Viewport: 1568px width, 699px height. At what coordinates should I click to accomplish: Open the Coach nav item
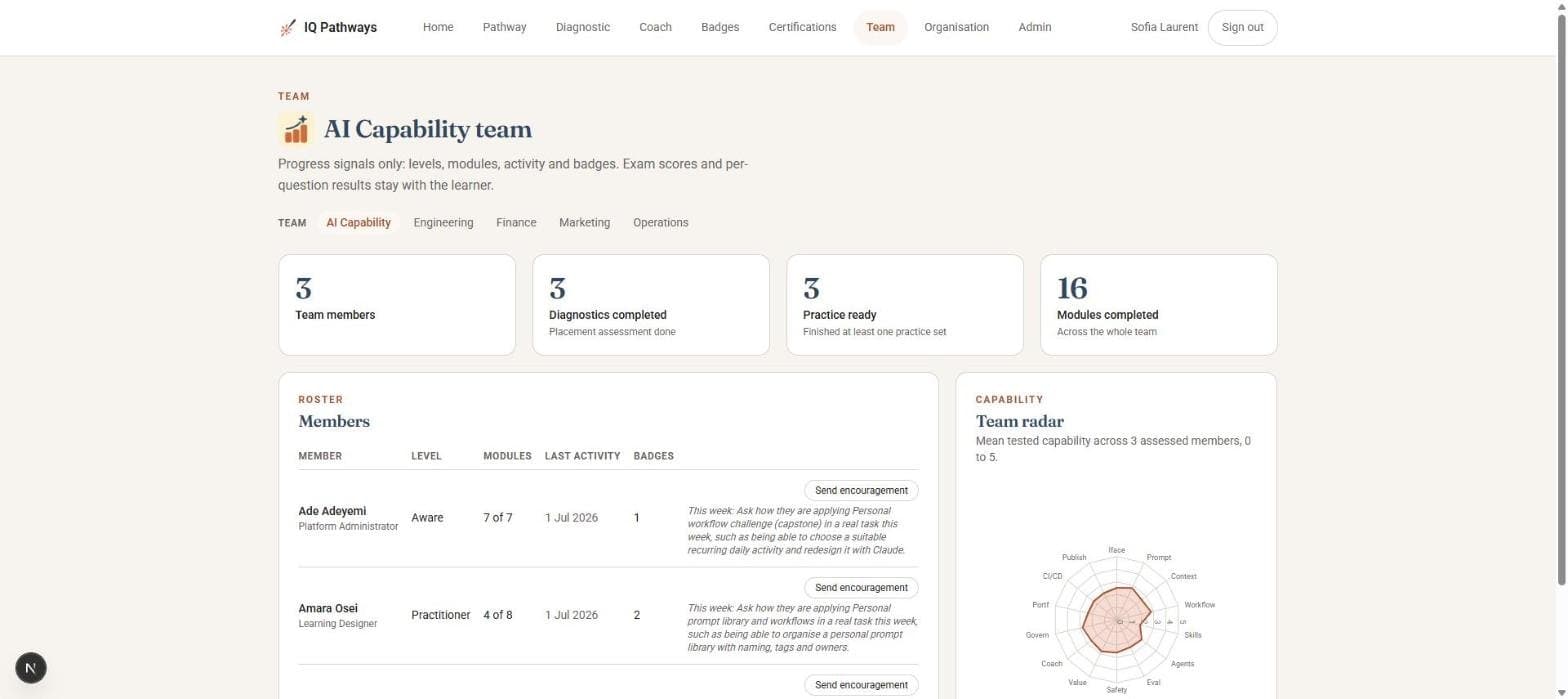655,27
